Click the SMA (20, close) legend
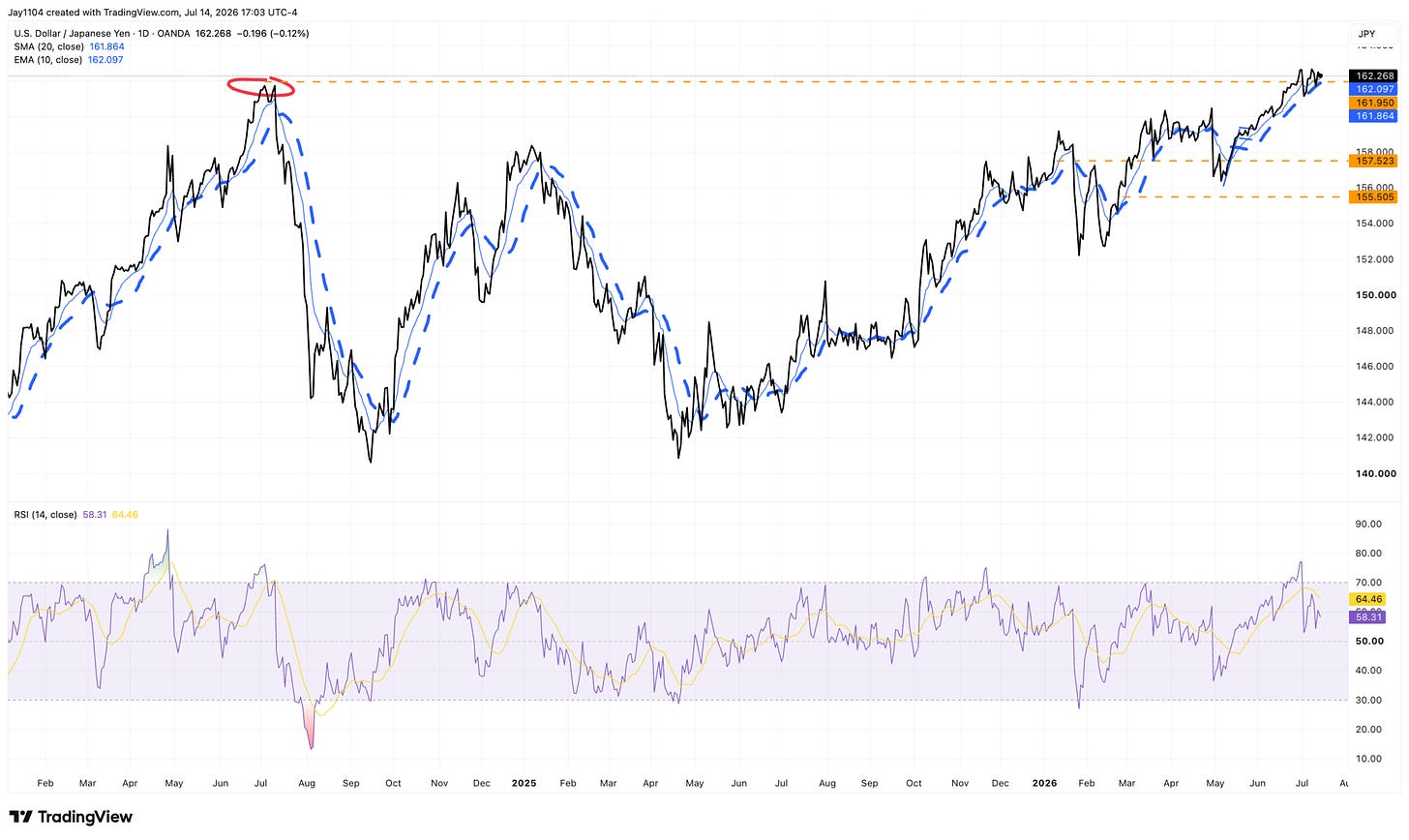 (48, 46)
